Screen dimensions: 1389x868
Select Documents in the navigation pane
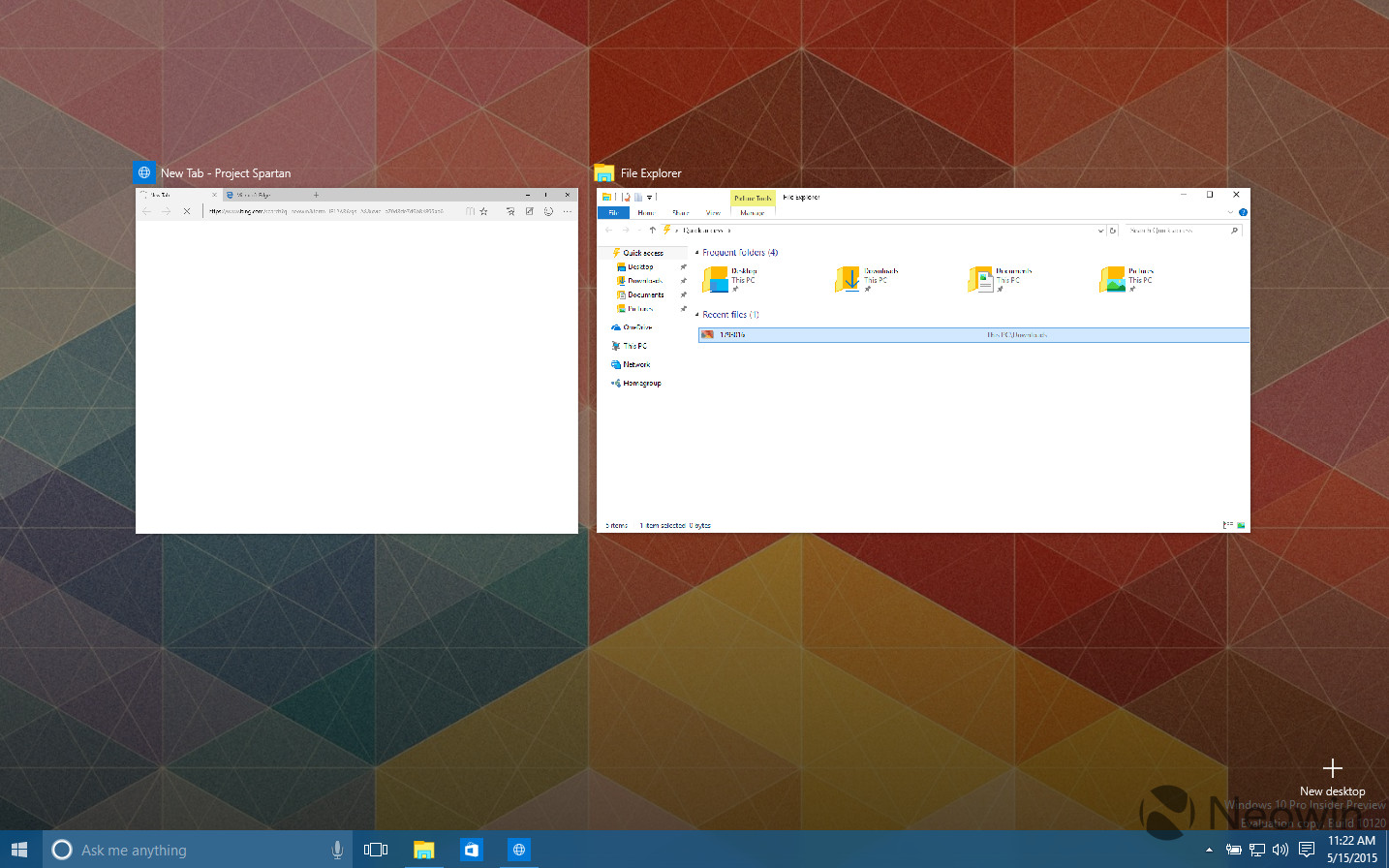645,294
